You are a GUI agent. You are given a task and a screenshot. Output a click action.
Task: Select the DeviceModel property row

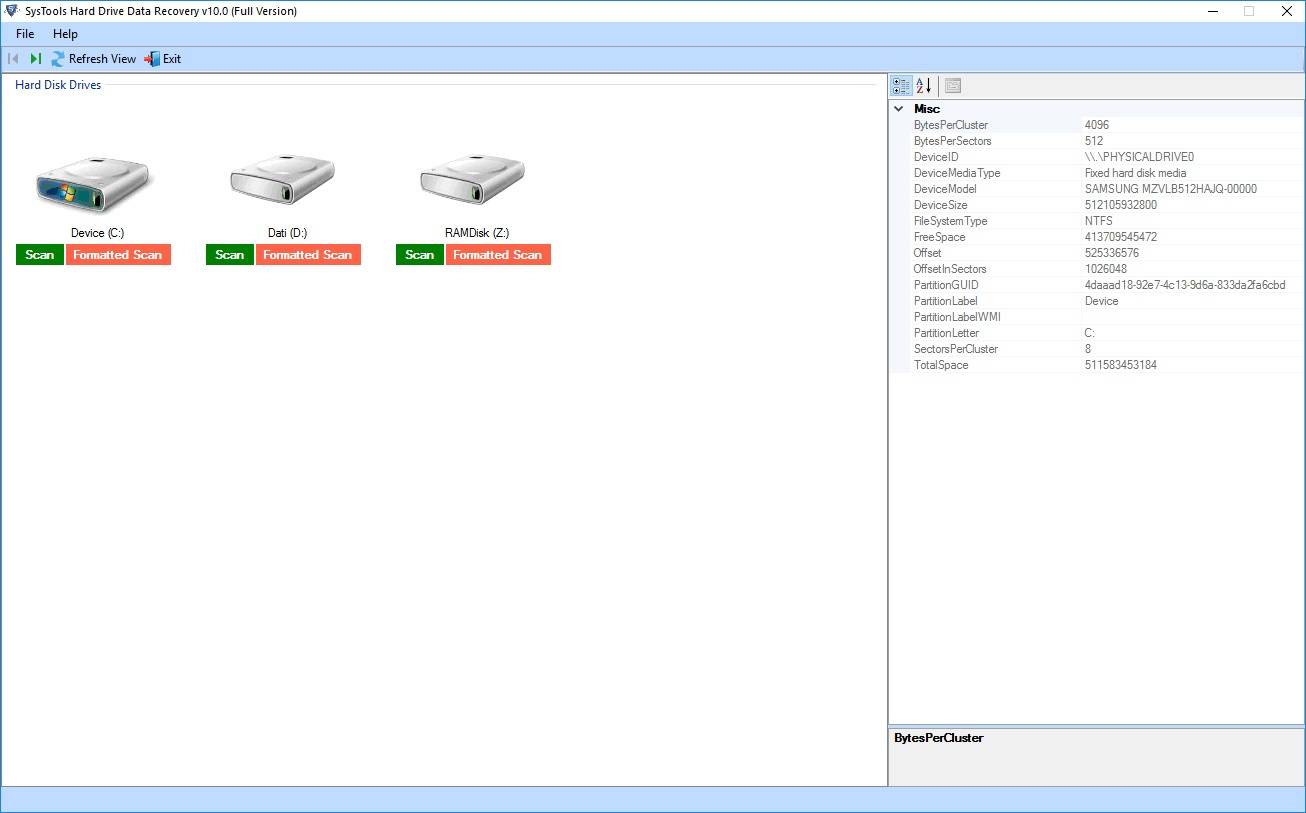click(x=1097, y=189)
